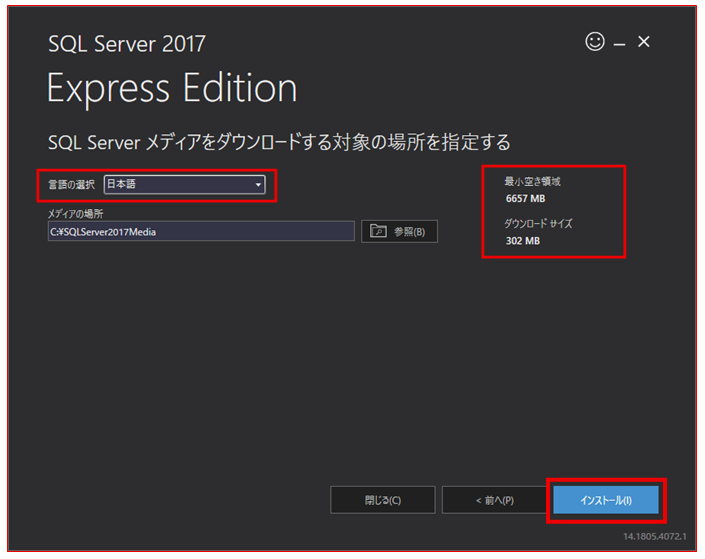Click the 6657 MB minimum space value
This screenshot has width=705, height=559.
[x=525, y=198]
